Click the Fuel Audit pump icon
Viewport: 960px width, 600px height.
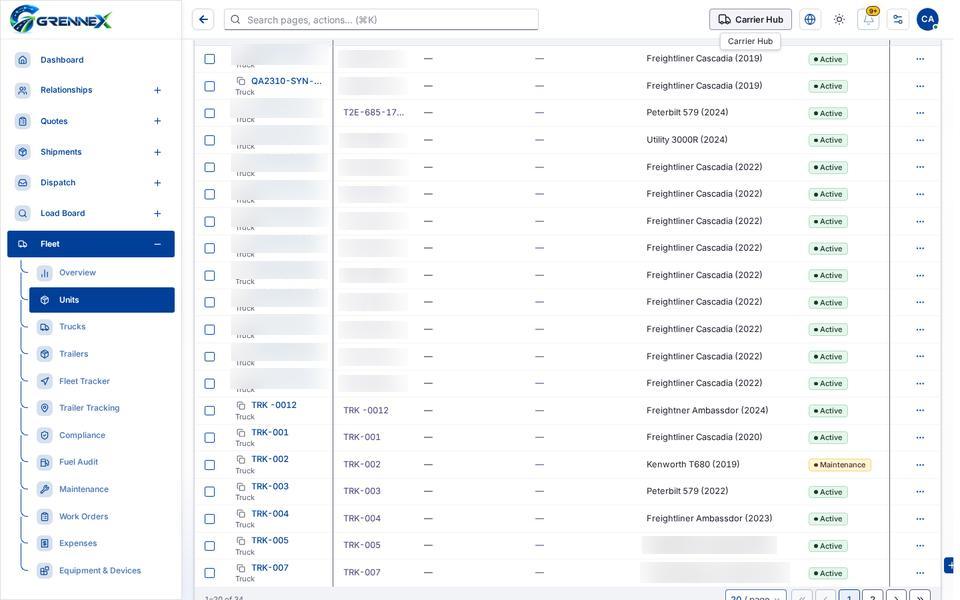(x=45, y=462)
